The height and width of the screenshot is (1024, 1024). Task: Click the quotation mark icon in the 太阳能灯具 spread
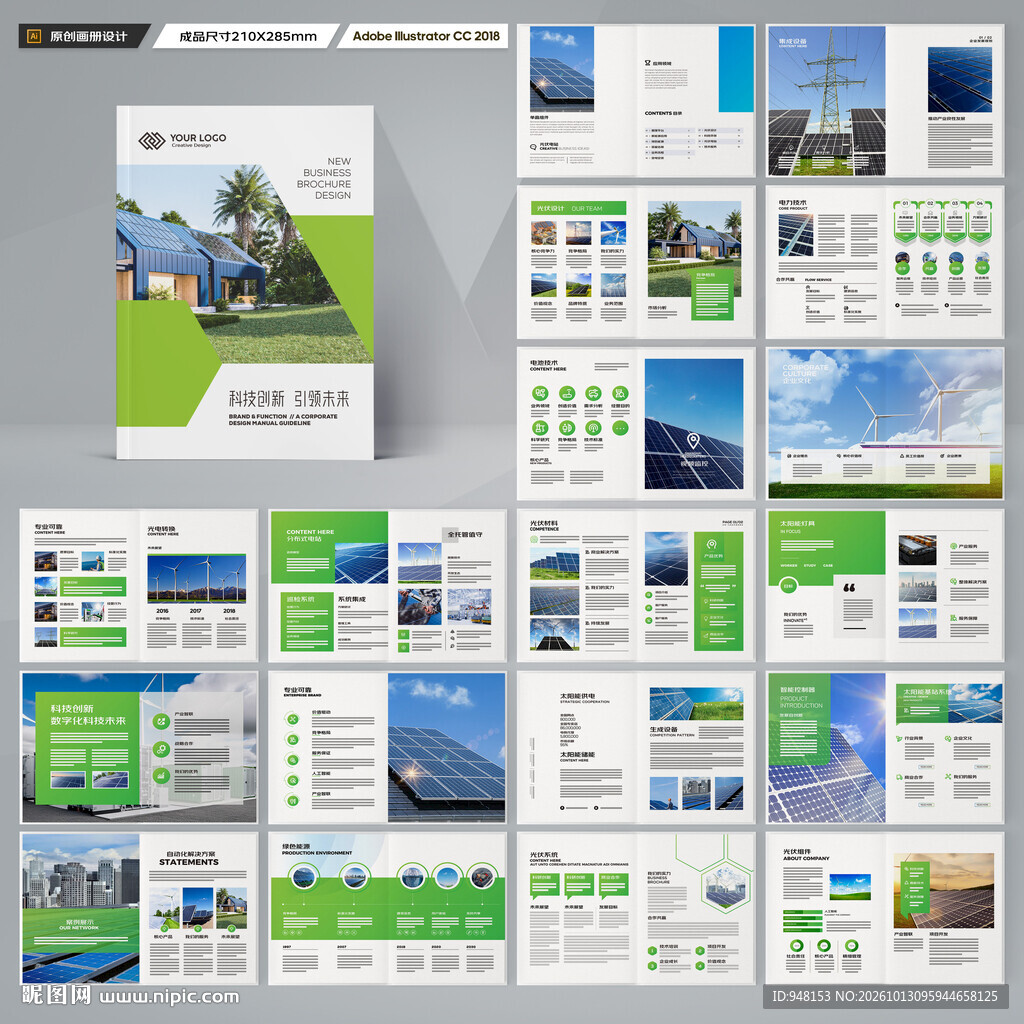tap(849, 587)
